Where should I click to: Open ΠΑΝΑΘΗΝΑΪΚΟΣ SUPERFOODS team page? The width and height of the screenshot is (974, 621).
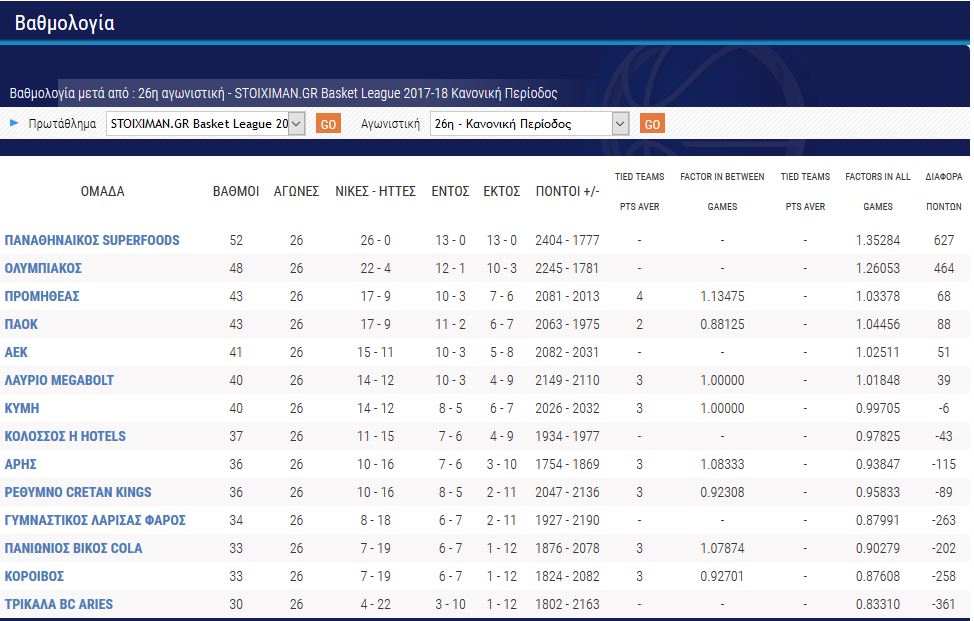point(92,240)
